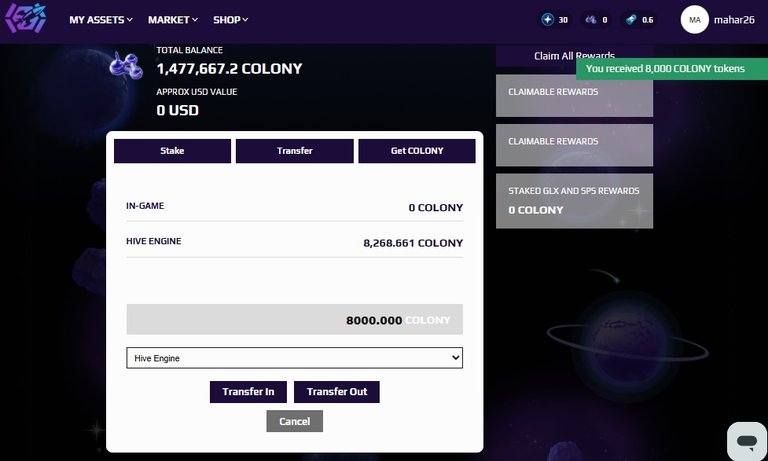
Task: Open the mahar26 username link
Action: click(734, 20)
